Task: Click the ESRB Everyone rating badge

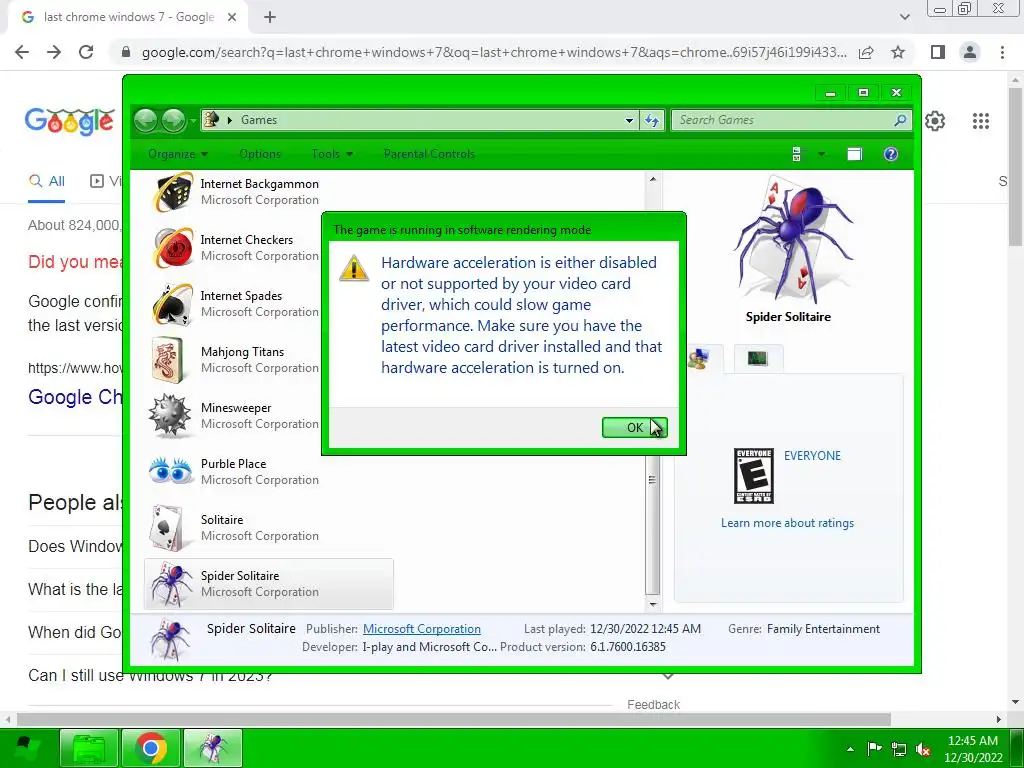Action: click(x=754, y=475)
